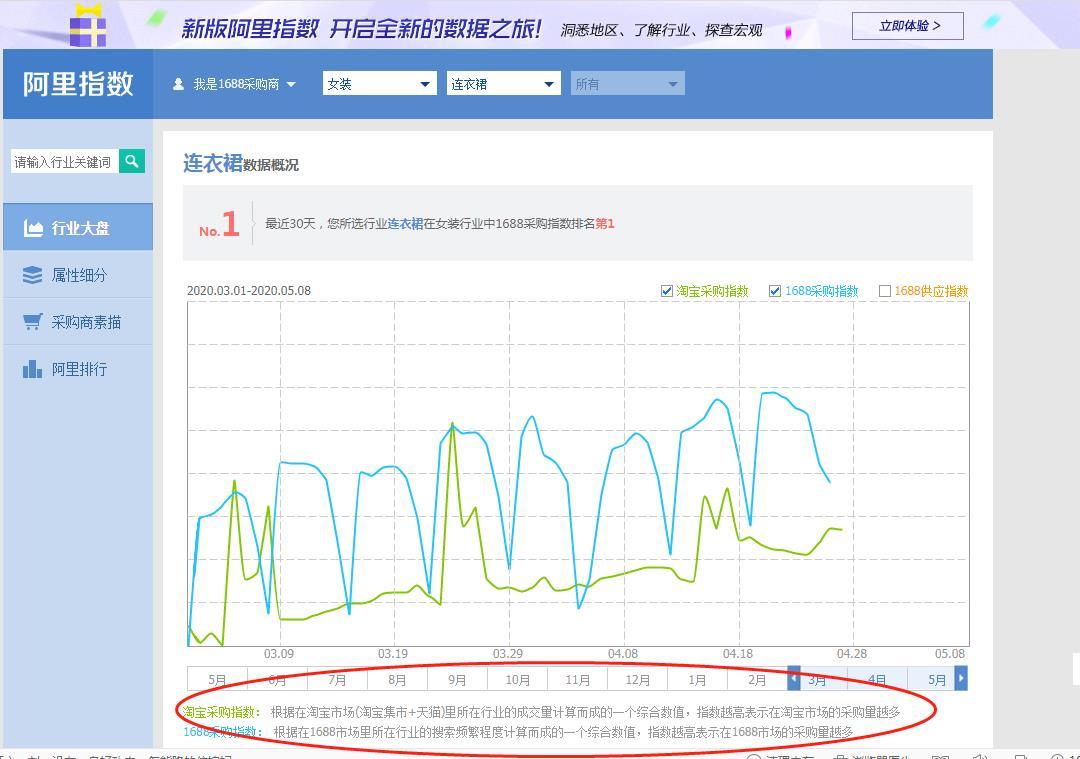Image resolution: width=1080 pixels, height=759 pixels.
Task: Open the 属性细分 menu item
Action: coord(78,275)
